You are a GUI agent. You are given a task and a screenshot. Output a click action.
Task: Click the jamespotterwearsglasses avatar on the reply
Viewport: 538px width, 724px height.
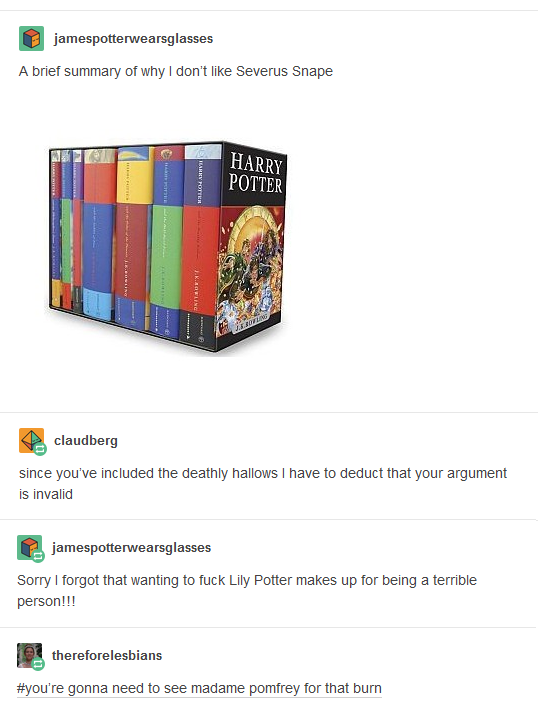pyautogui.click(x=30, y=547)
